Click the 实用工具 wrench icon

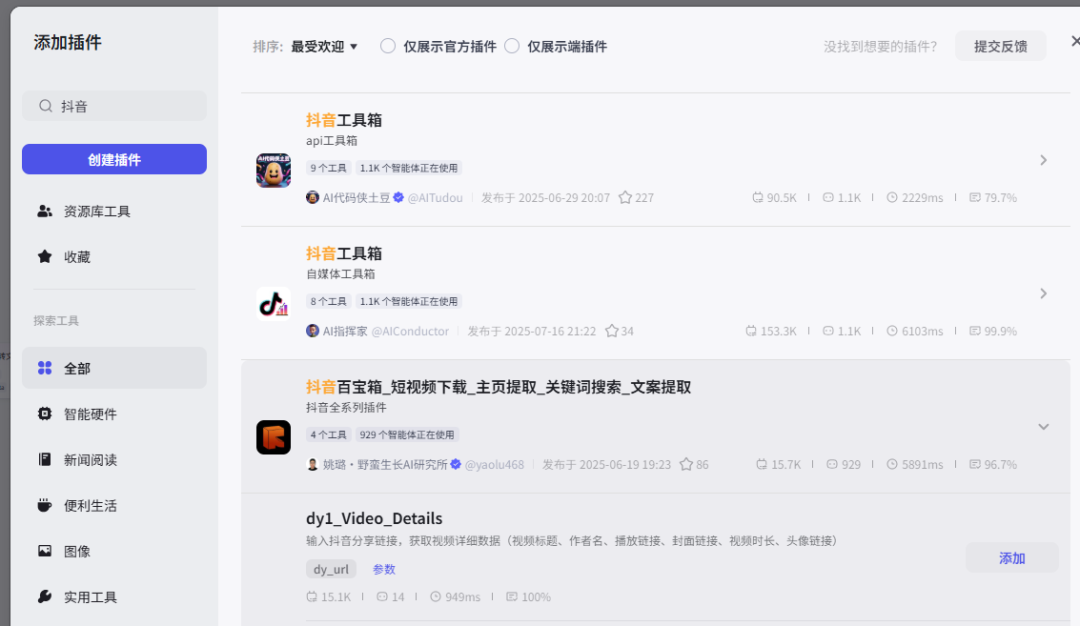45,597
